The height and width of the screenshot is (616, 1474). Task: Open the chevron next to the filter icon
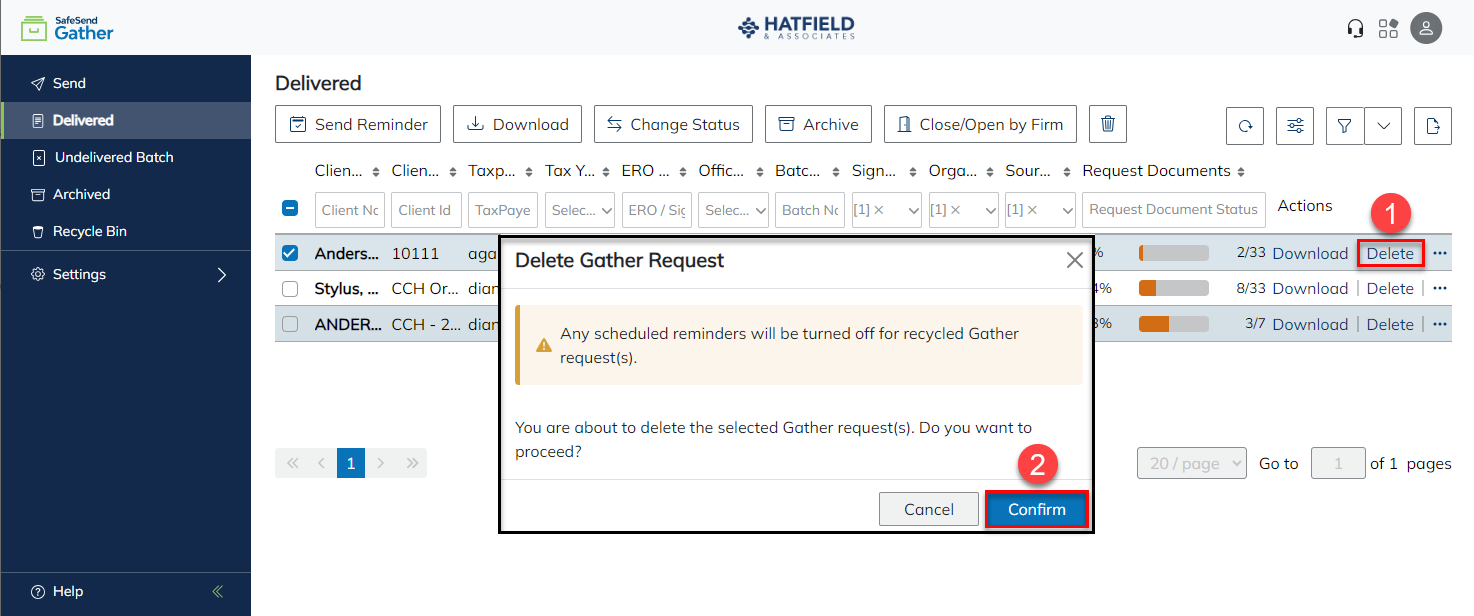click(x=1383, y=125)
